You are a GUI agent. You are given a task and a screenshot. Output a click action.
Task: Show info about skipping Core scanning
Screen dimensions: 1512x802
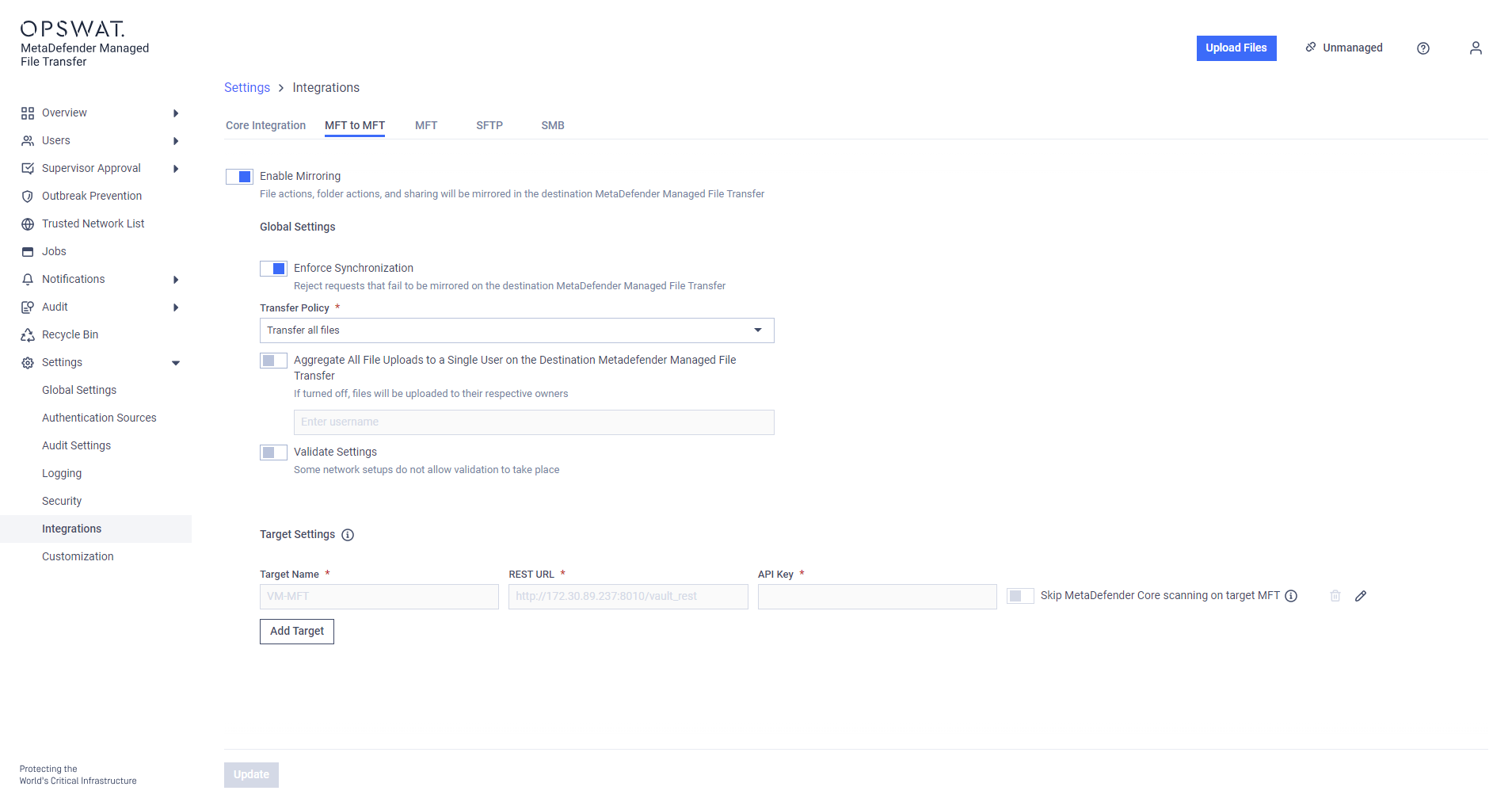(x=1291, y=596)
